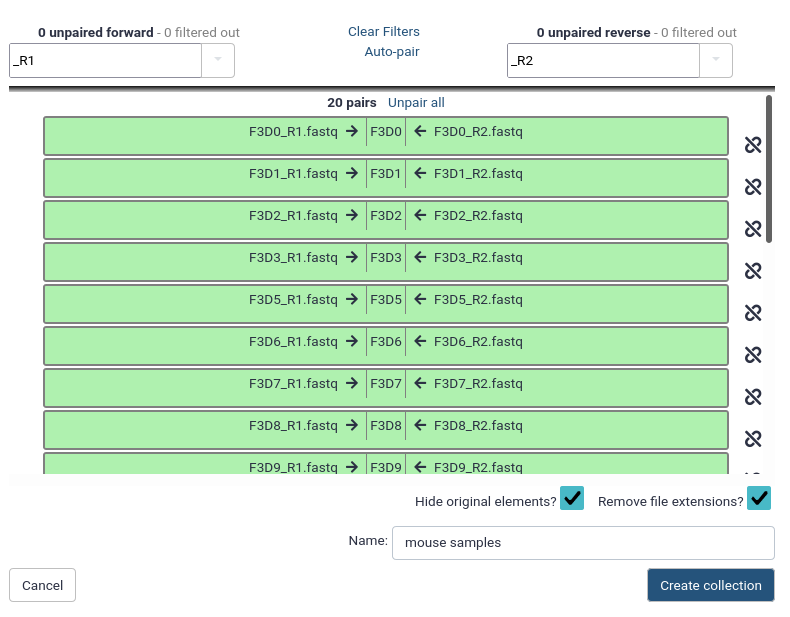Rename the F3D0 pair name label
Image resolution: width=790 pixels, height=617 pixels.
[386, 132]
